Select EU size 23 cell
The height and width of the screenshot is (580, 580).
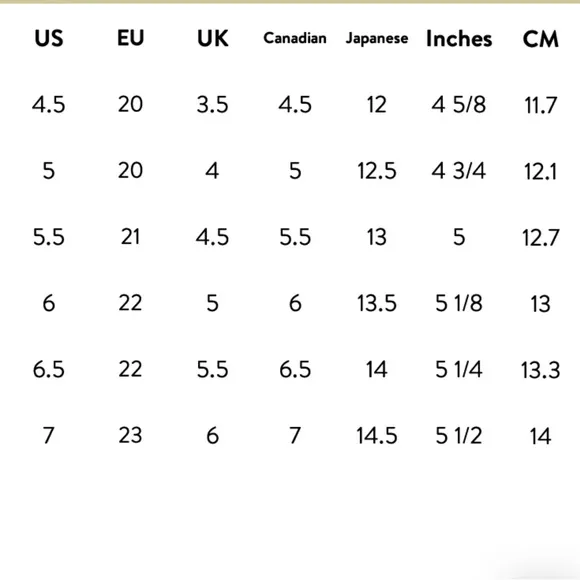coord(130,435)
